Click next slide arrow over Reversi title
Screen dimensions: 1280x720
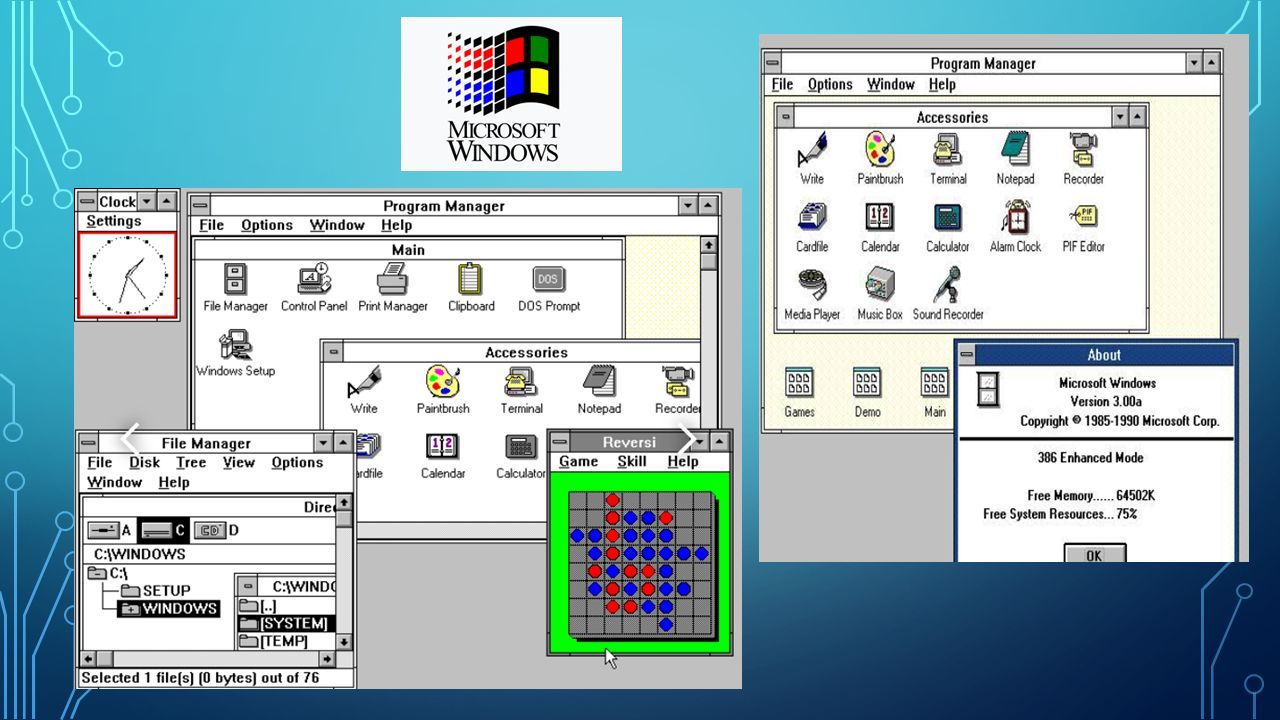(688, 437)
